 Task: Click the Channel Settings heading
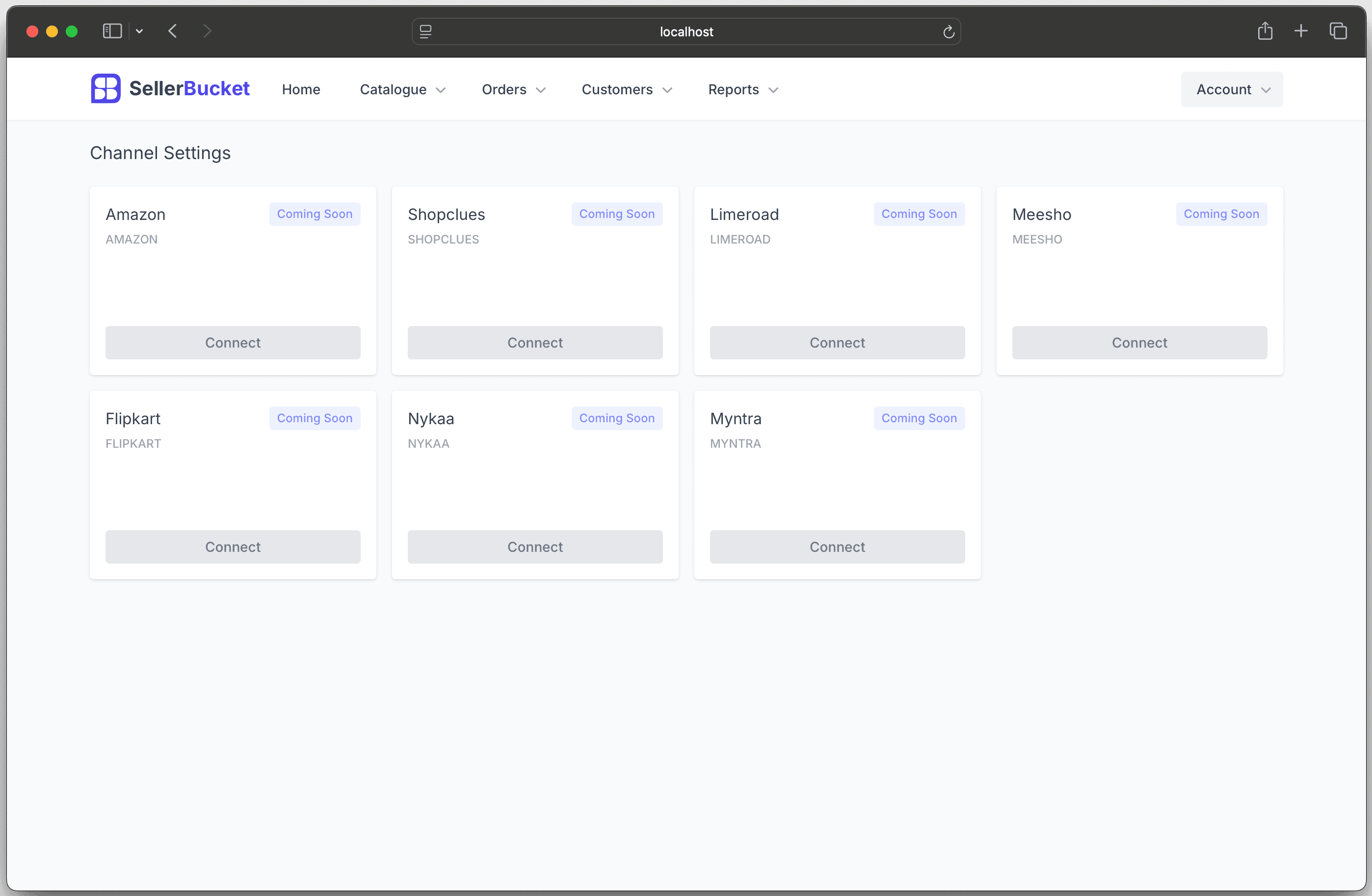pos(160,153)
